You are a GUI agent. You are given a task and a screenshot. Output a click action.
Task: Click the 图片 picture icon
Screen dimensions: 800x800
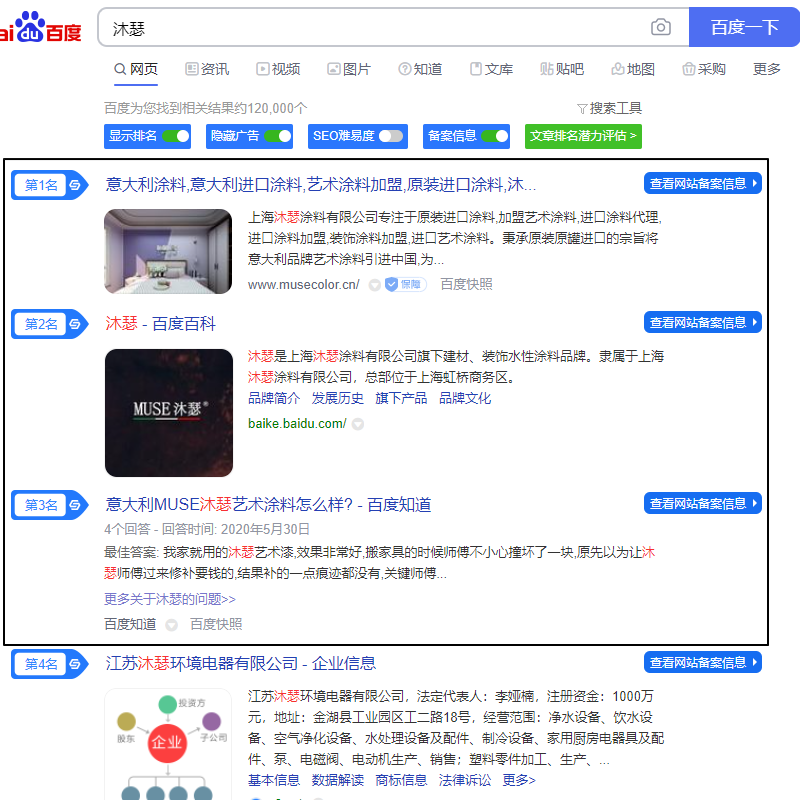tap(334, 69)
